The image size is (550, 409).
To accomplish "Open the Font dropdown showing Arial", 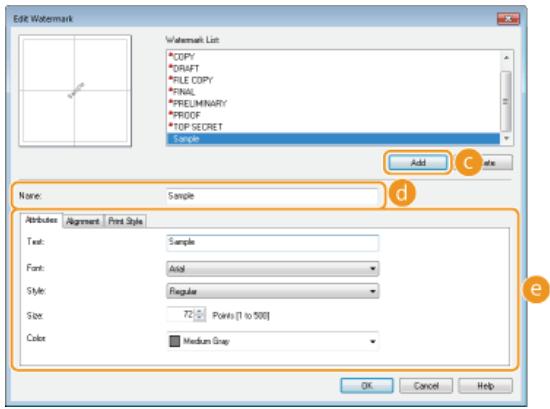I will [273, 269].
